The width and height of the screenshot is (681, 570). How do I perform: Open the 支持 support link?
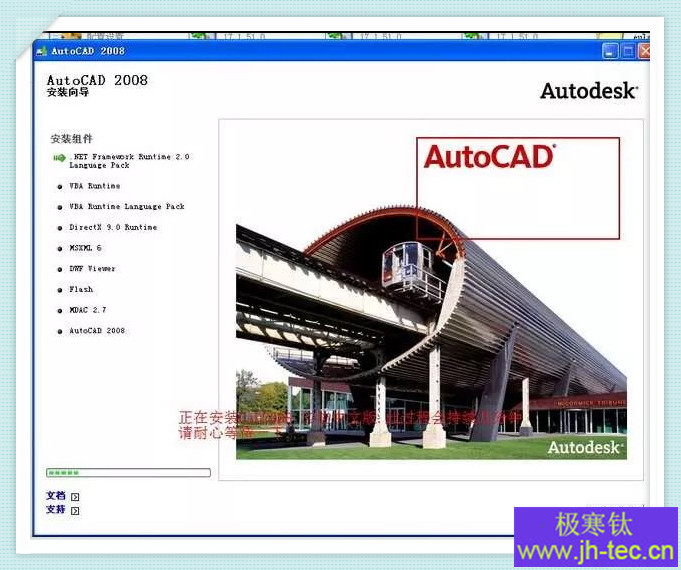point(56,509)
